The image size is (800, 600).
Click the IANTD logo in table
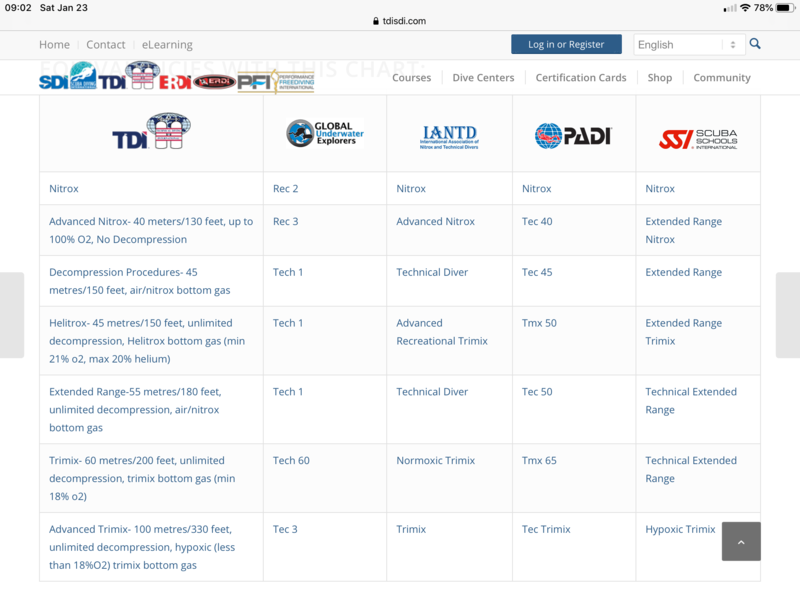pos(449,136)
